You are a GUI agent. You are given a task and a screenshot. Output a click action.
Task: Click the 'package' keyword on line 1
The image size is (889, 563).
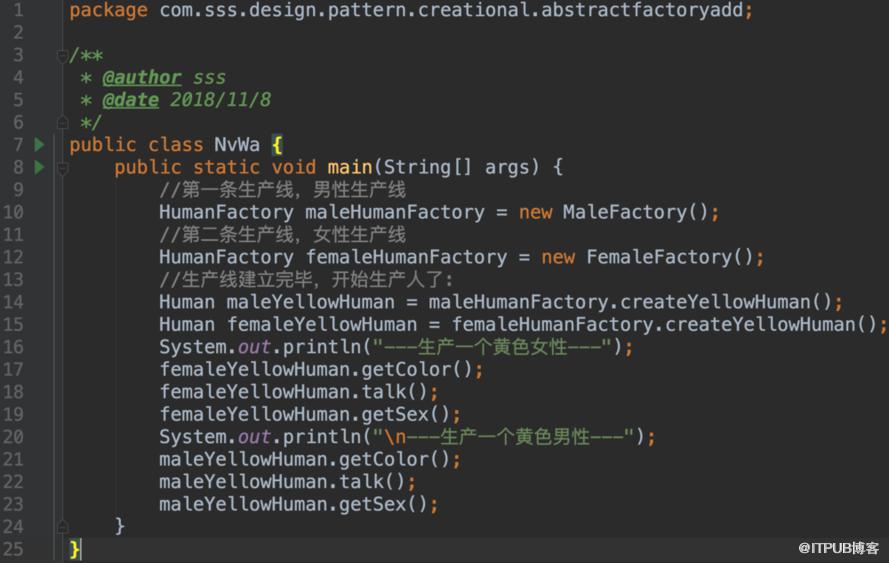click(x=108, y=10)
